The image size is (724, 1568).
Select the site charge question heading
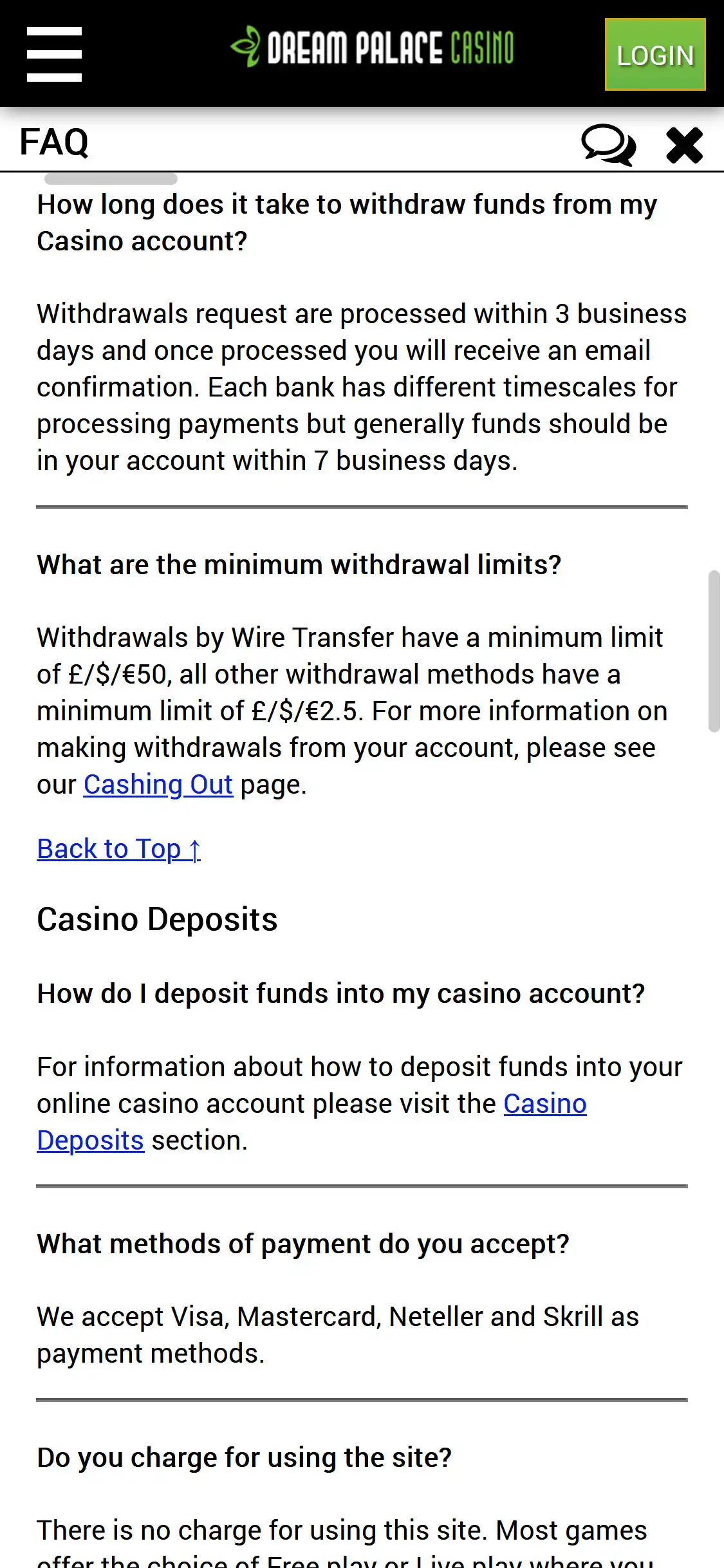pos(244,1458)
